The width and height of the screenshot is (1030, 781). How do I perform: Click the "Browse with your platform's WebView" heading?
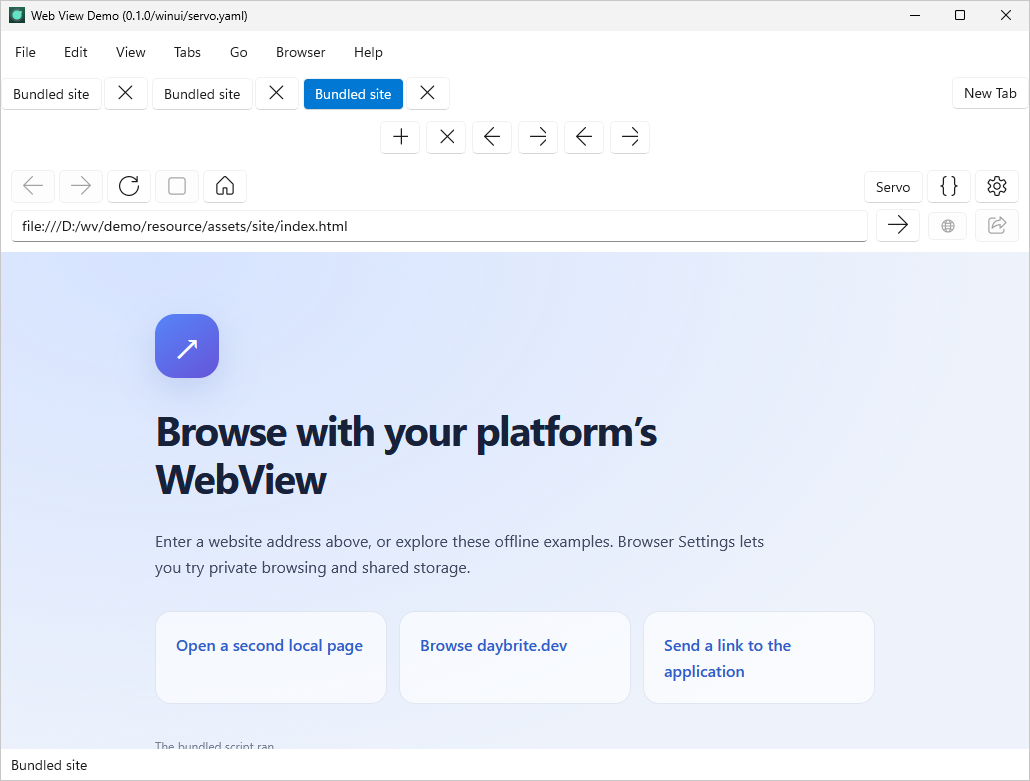click(x=406, y=455)
